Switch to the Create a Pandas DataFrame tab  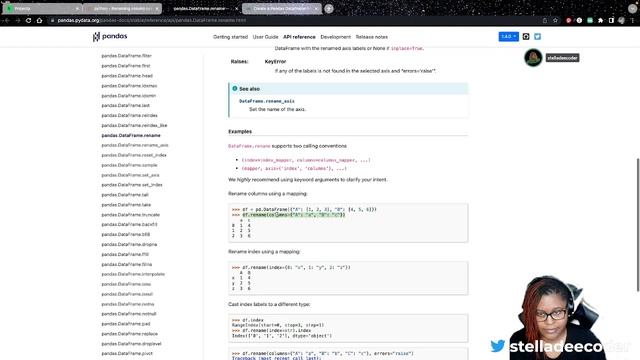(x=282, y=9)
